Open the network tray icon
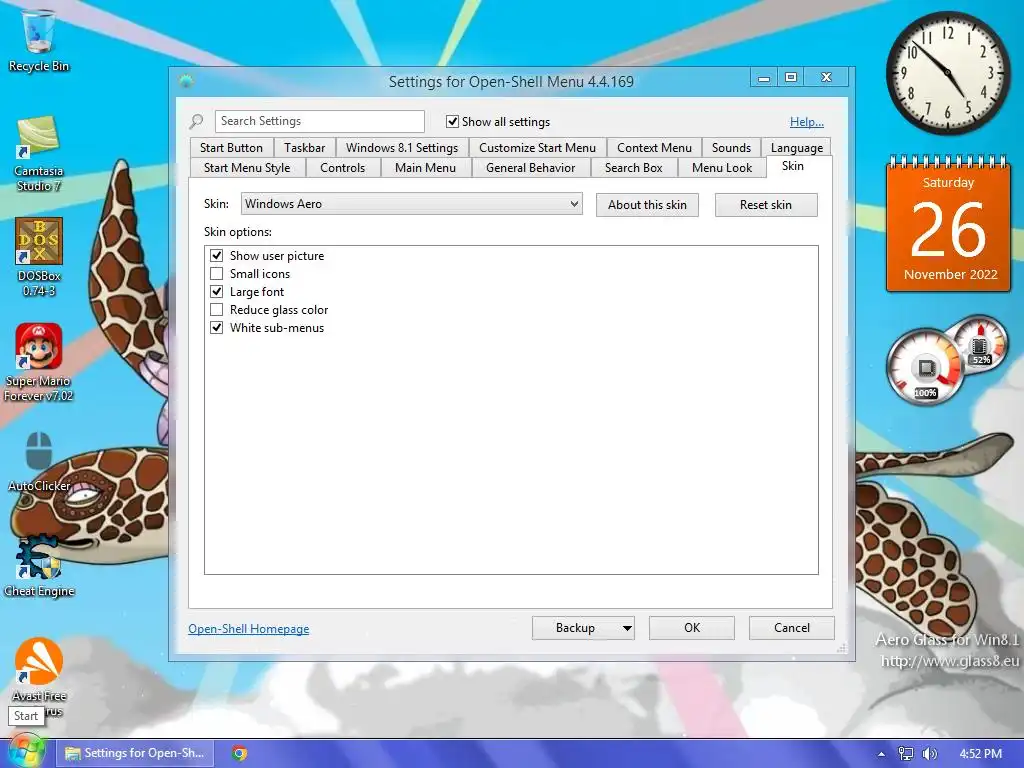This screenshot has height=768, width=1024. tap(906, 754)
